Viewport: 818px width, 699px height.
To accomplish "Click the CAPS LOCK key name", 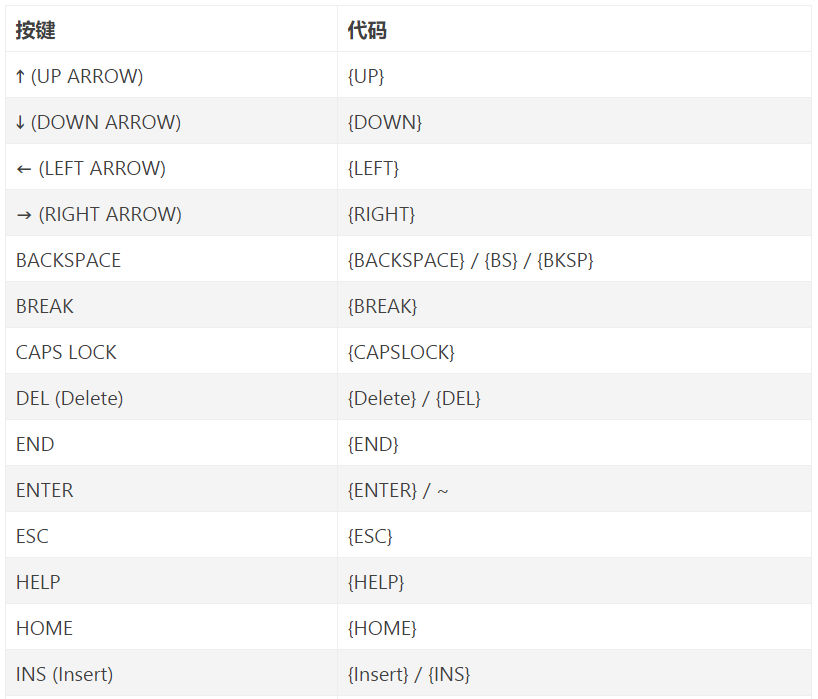I will point(66,353).
